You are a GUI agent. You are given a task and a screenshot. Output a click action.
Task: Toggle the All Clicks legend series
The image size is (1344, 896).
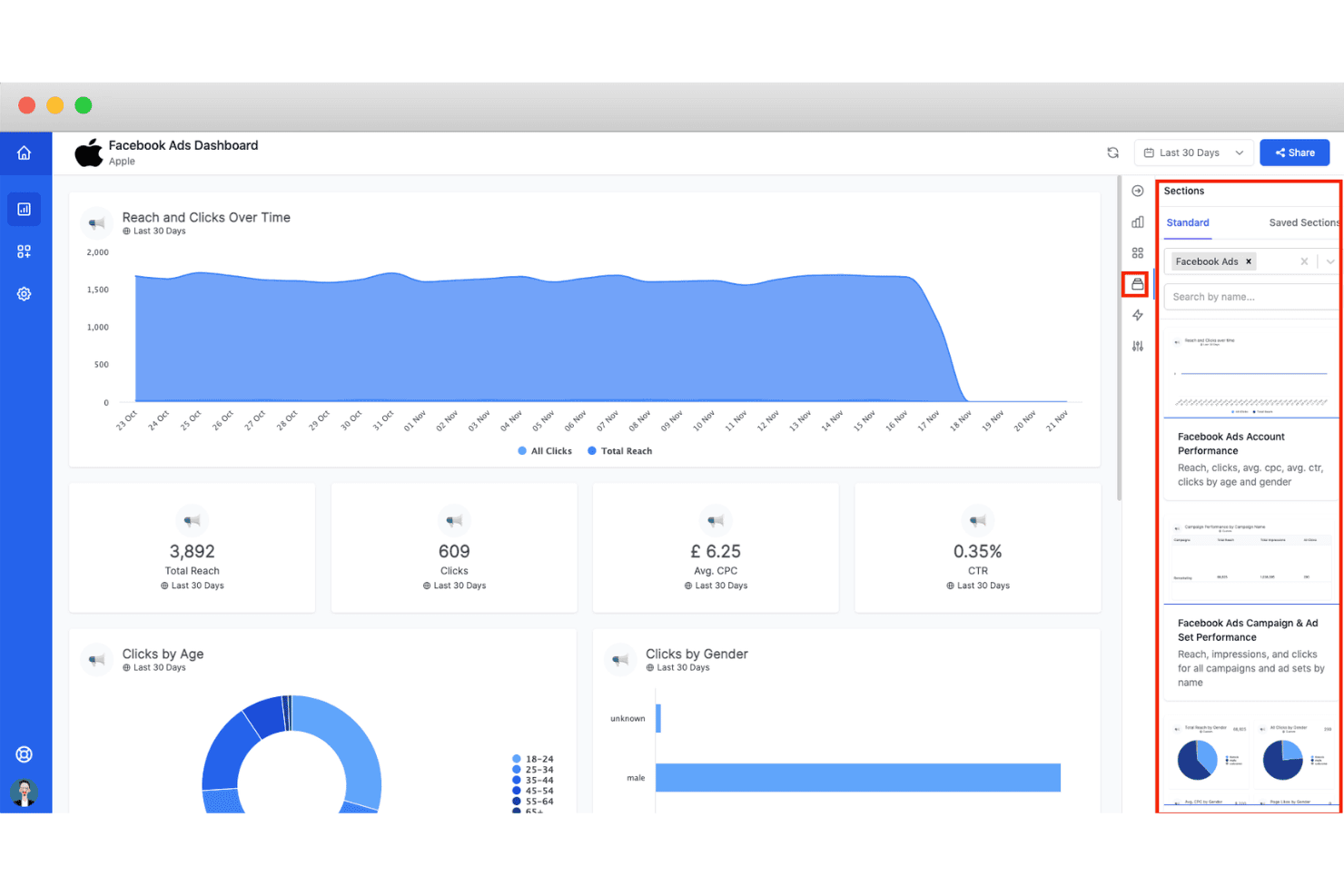click(x=545, y=451)
